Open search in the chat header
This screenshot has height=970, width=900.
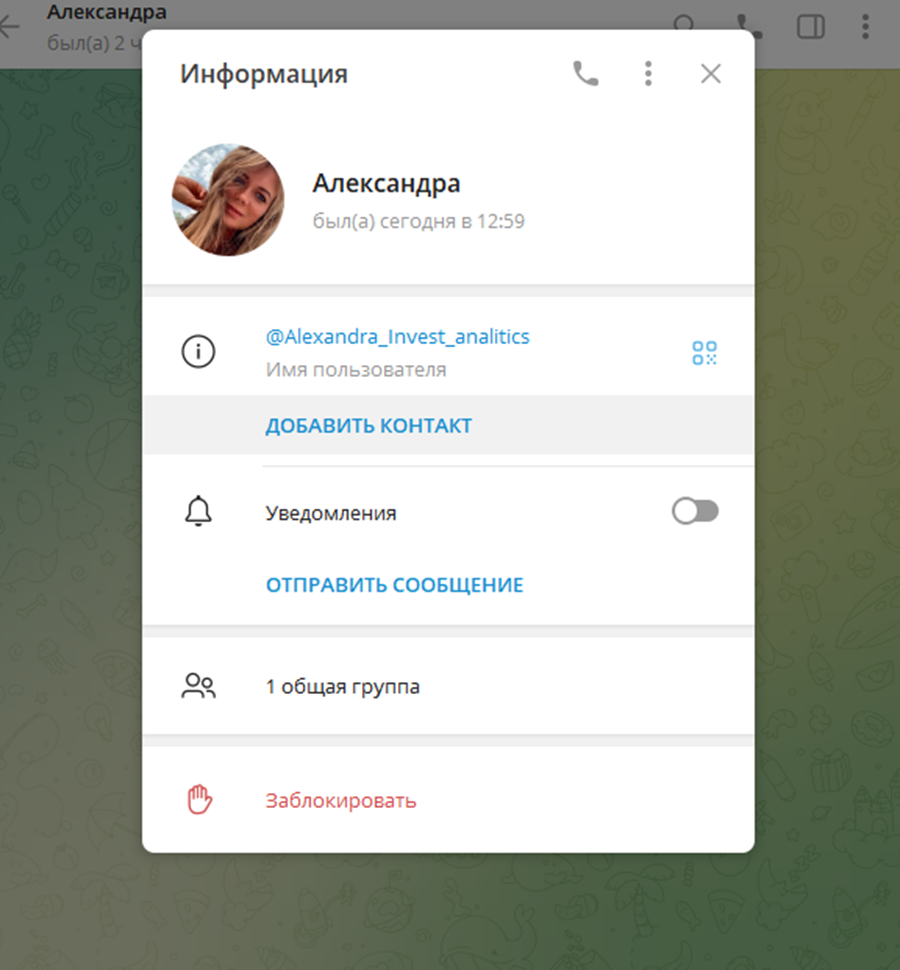point(685,26)
